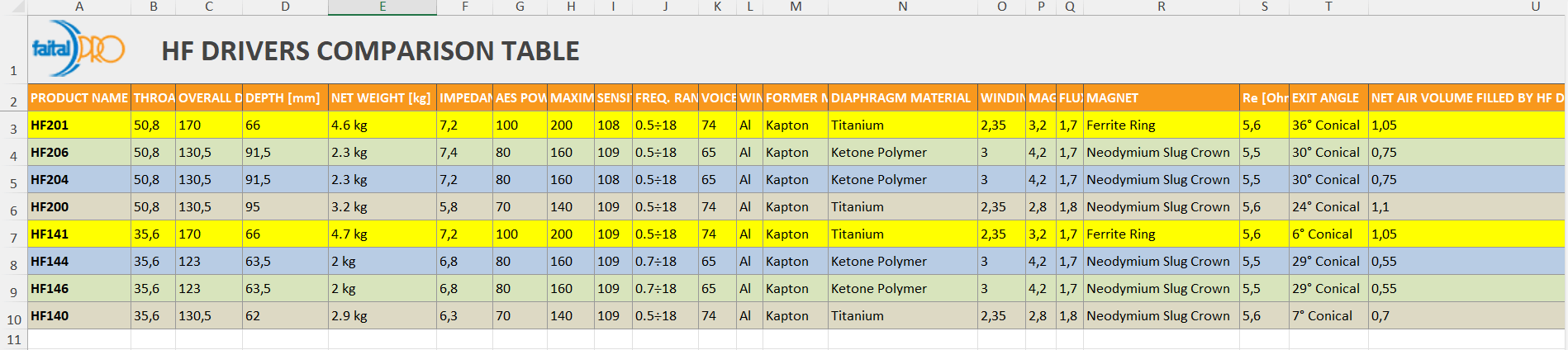
Task: Select HF200 impedance 5,8 cell
Action: pos(465,207)
